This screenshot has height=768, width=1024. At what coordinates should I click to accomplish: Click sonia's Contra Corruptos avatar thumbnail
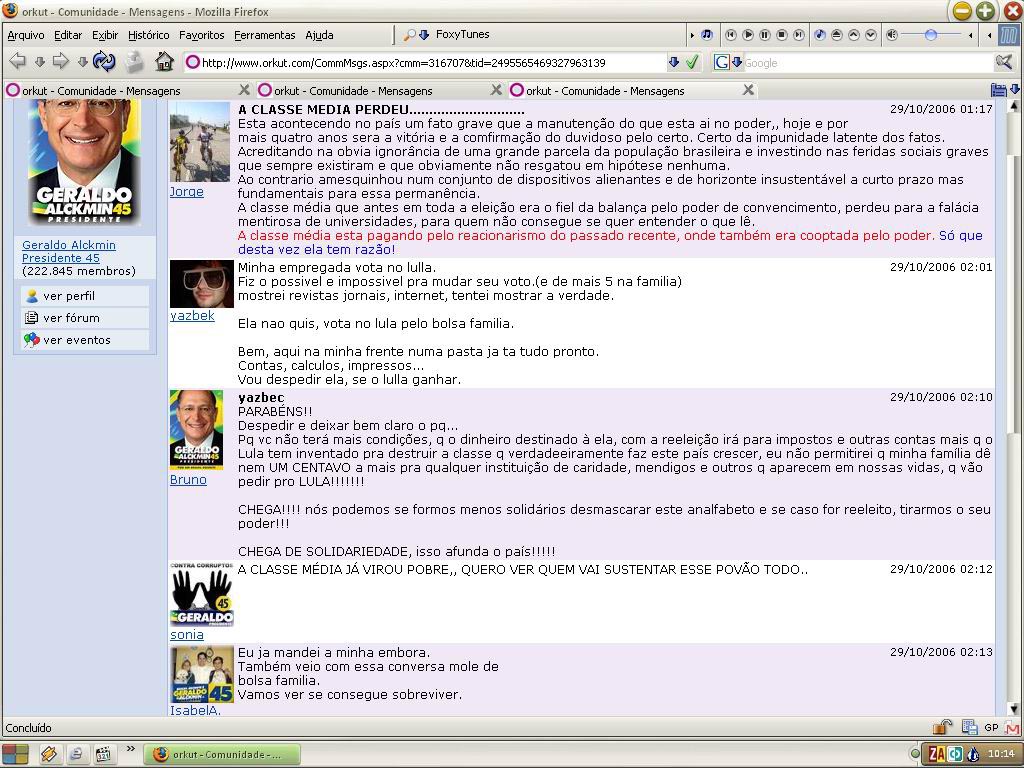pyautogui.click(x=202, y=594)
